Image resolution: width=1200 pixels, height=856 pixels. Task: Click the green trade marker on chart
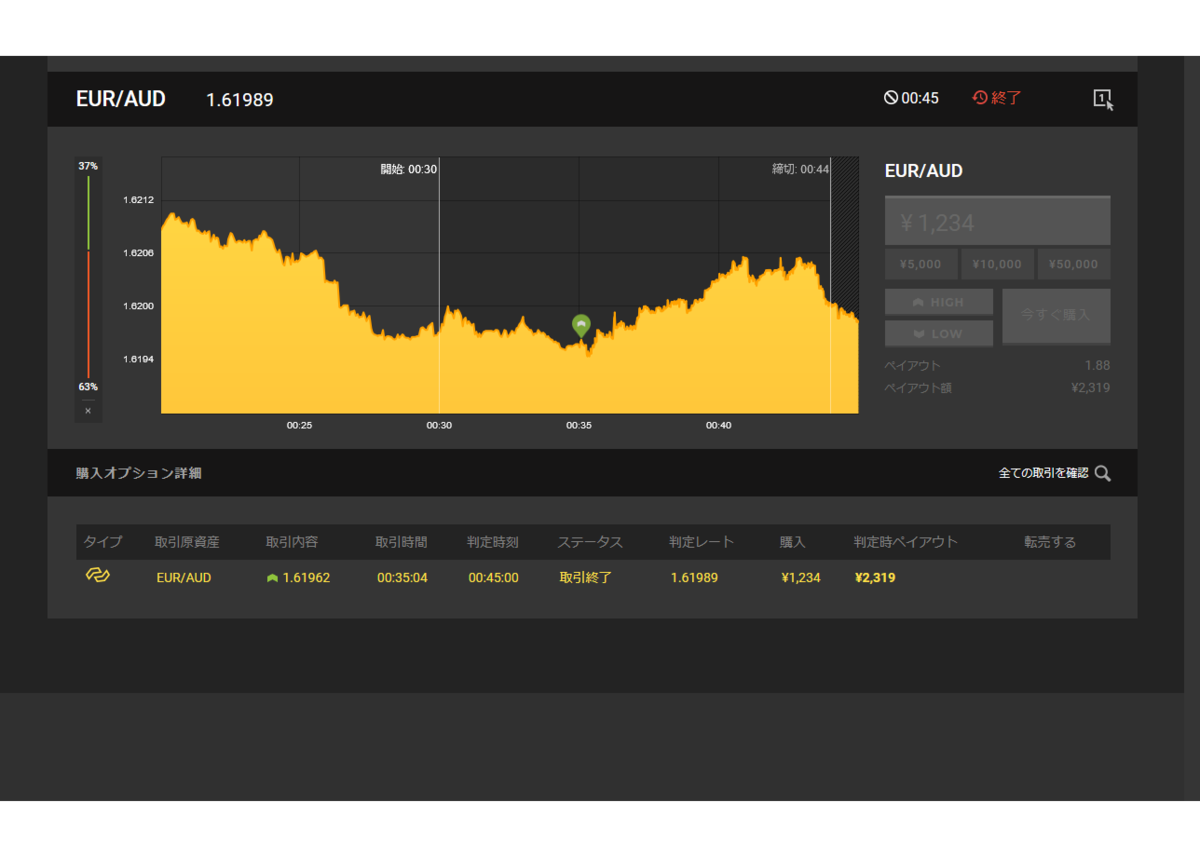581,325
